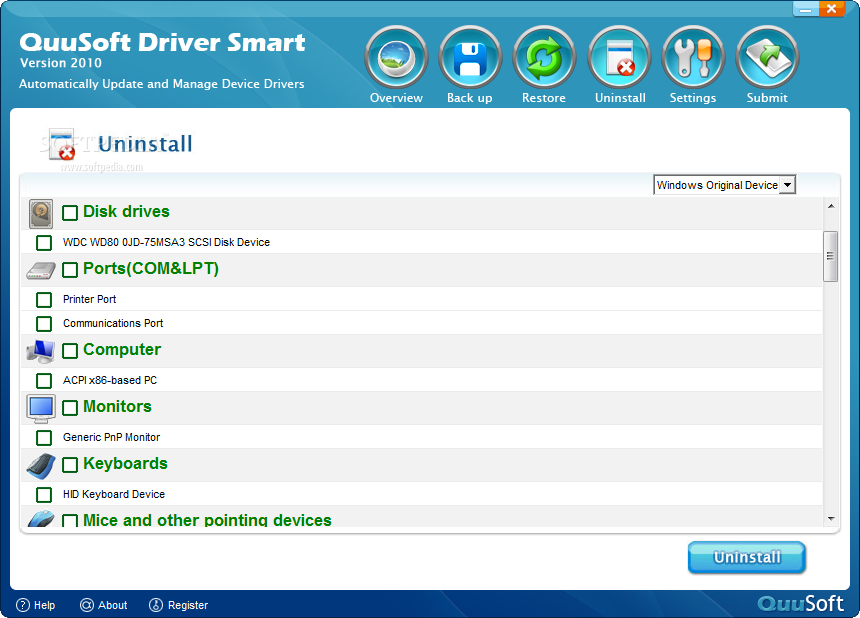The width and height of the screenshot is (860, 618).
Task: Click the scrollbar up arrow
Action: tap(831, 206)
